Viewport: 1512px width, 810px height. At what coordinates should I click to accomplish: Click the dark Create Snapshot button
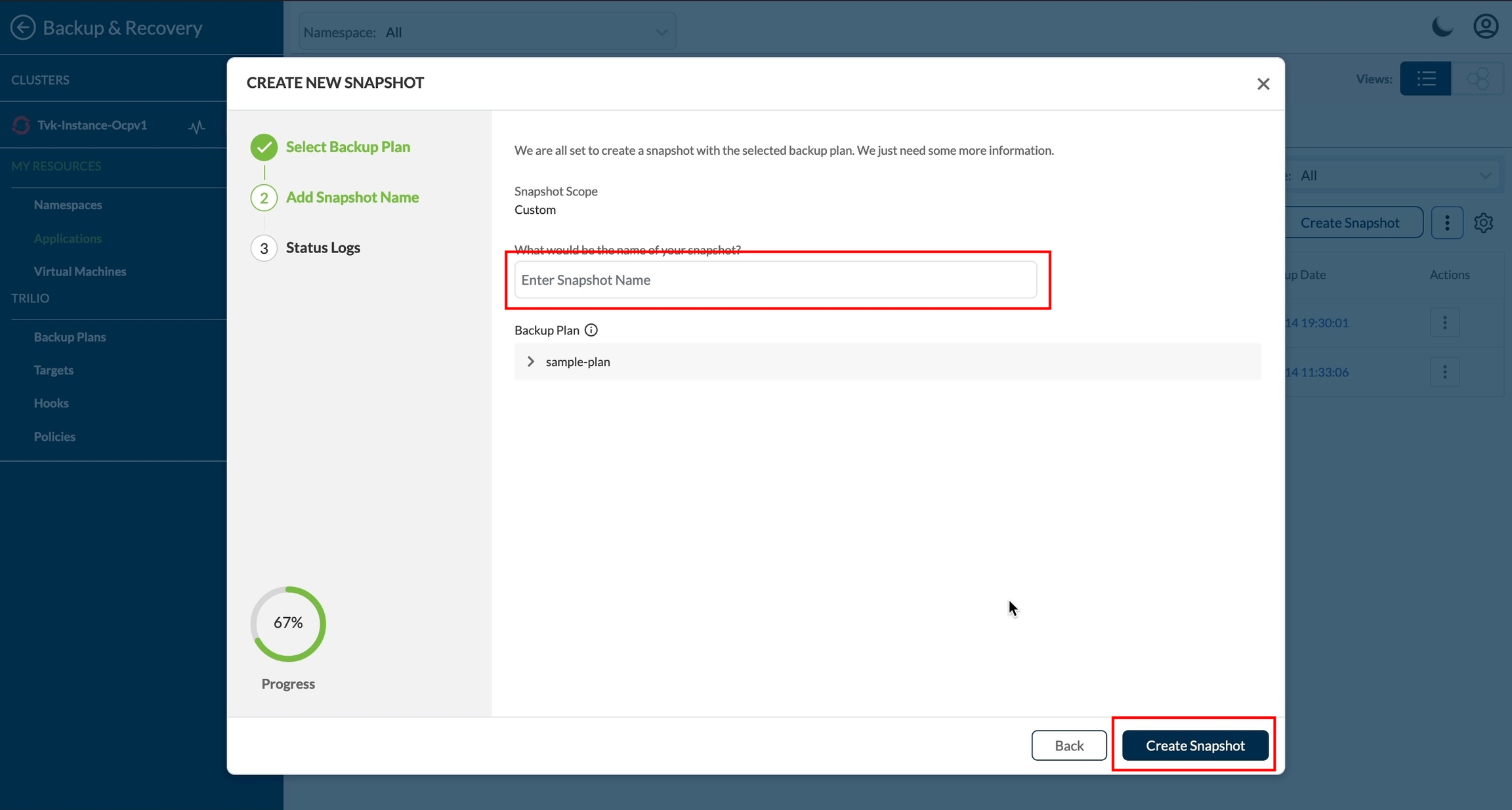coord(1194,745)
